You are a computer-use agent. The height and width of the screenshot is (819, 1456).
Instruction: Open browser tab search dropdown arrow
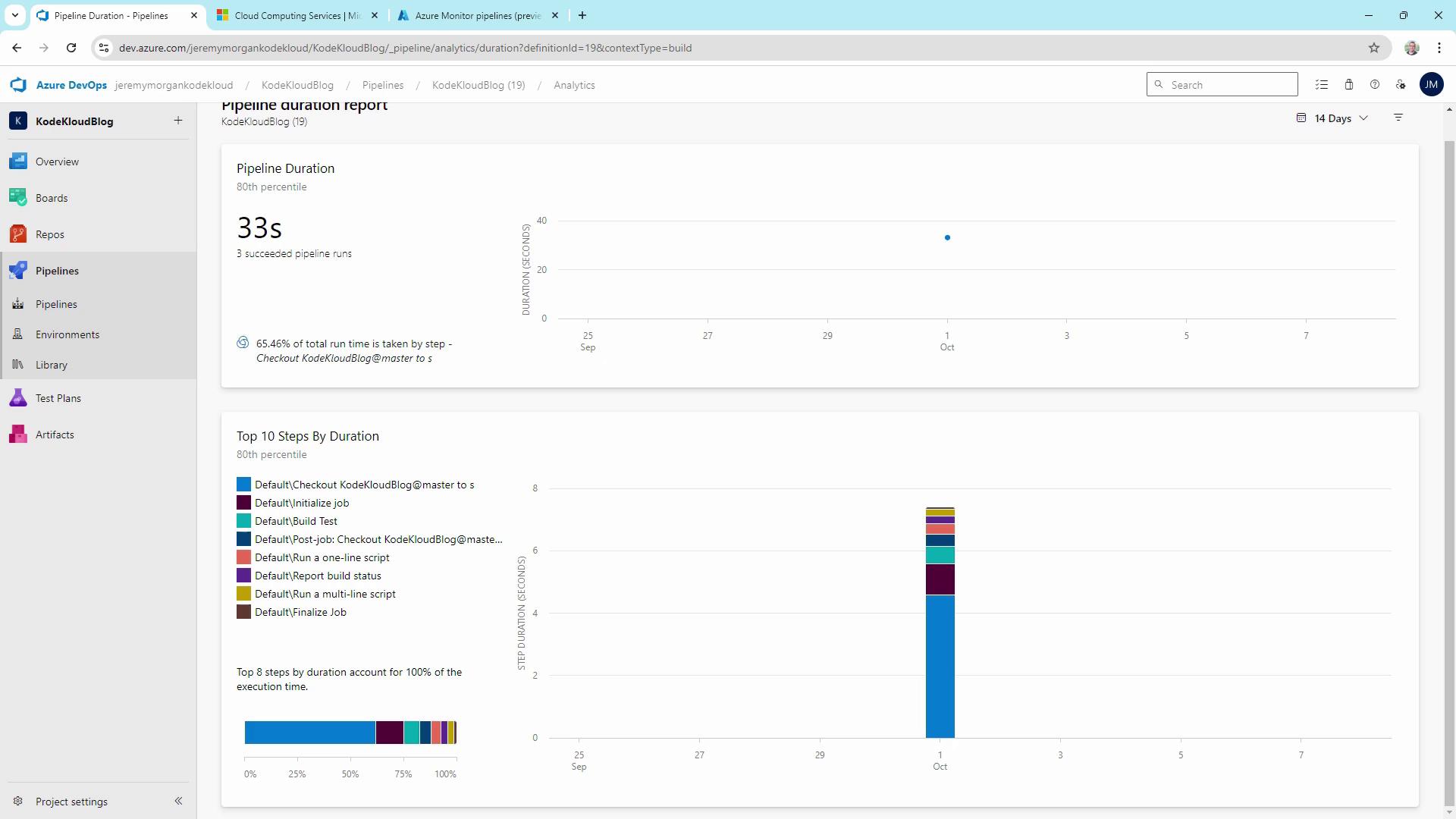click(x=15, y=15)
